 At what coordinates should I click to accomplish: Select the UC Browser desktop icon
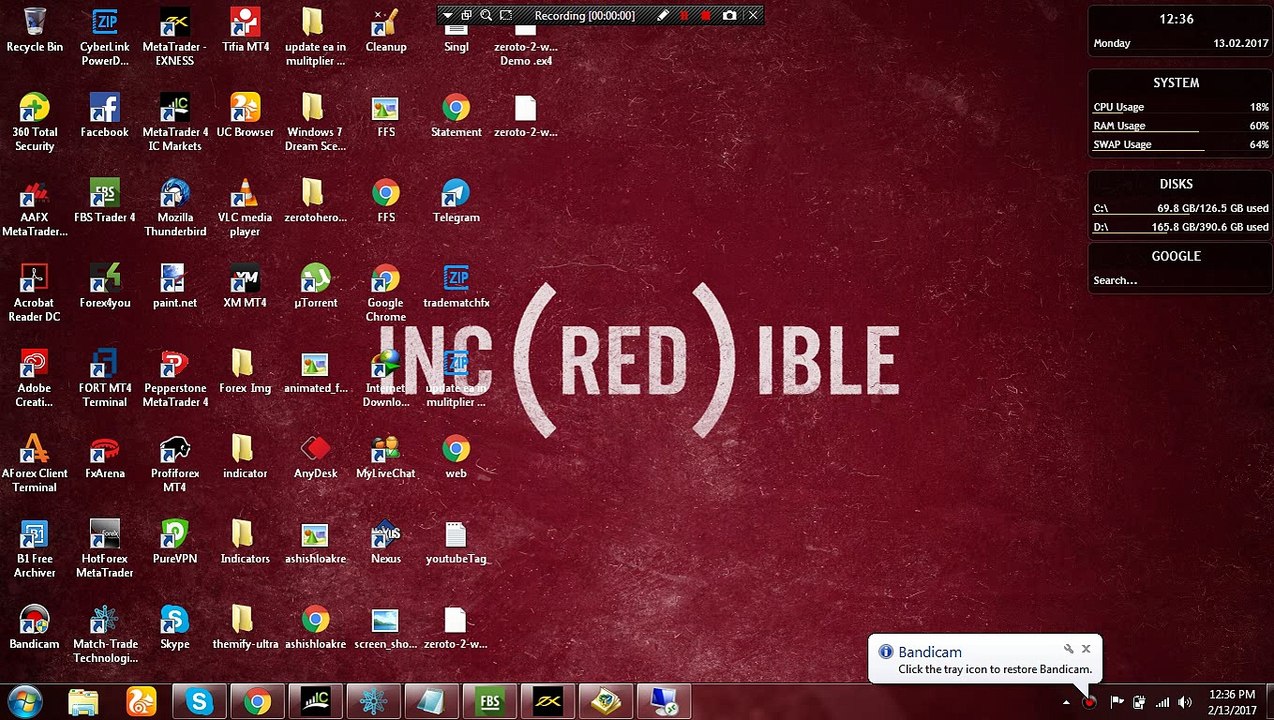pyautogui.click(x=245, y=116)
